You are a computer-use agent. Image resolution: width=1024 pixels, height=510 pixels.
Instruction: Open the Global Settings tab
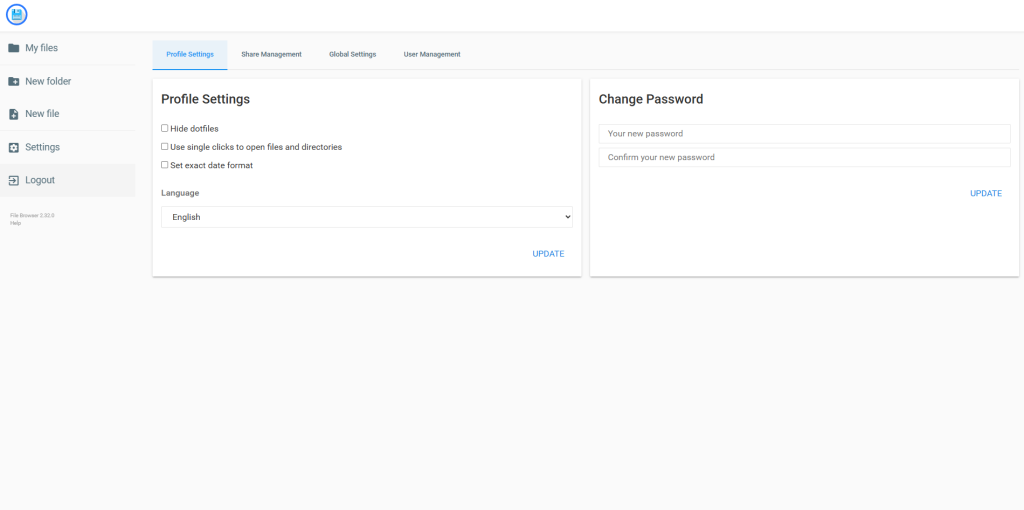[352, 54]
